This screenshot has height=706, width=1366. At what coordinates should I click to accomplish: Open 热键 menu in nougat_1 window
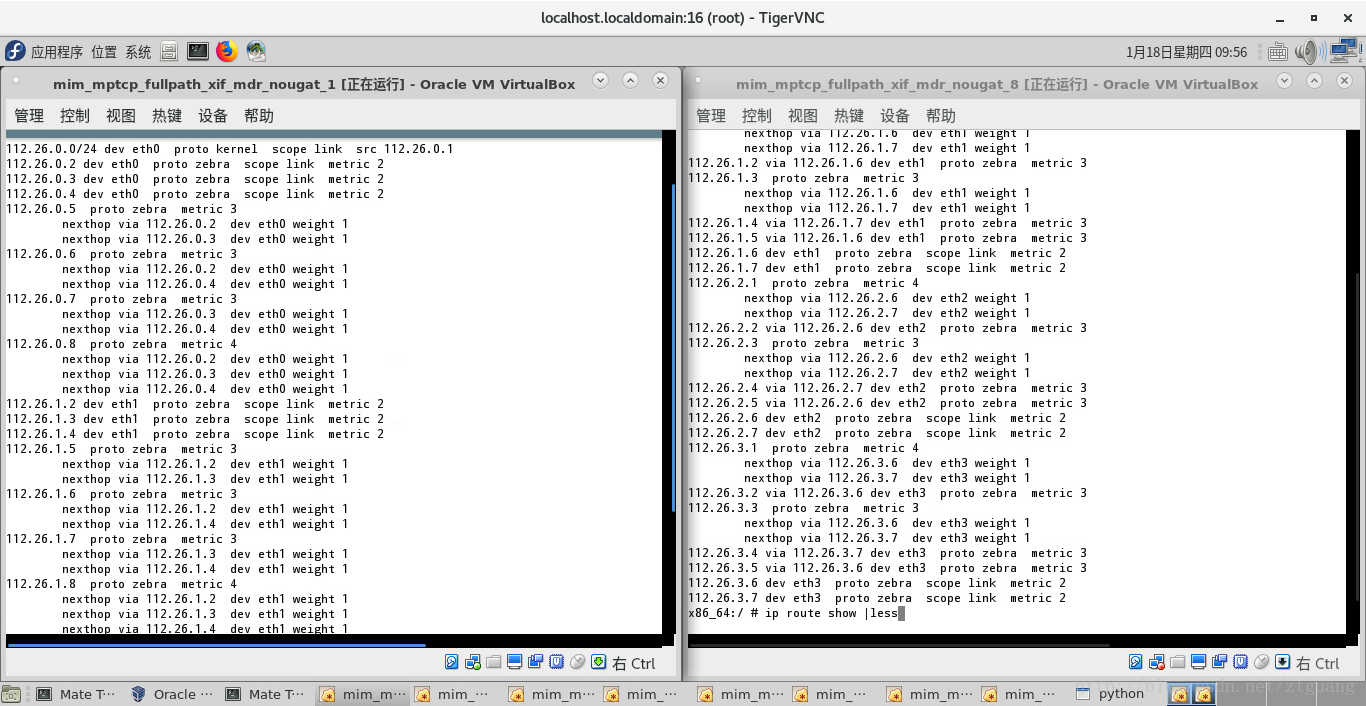coord(167,116)
